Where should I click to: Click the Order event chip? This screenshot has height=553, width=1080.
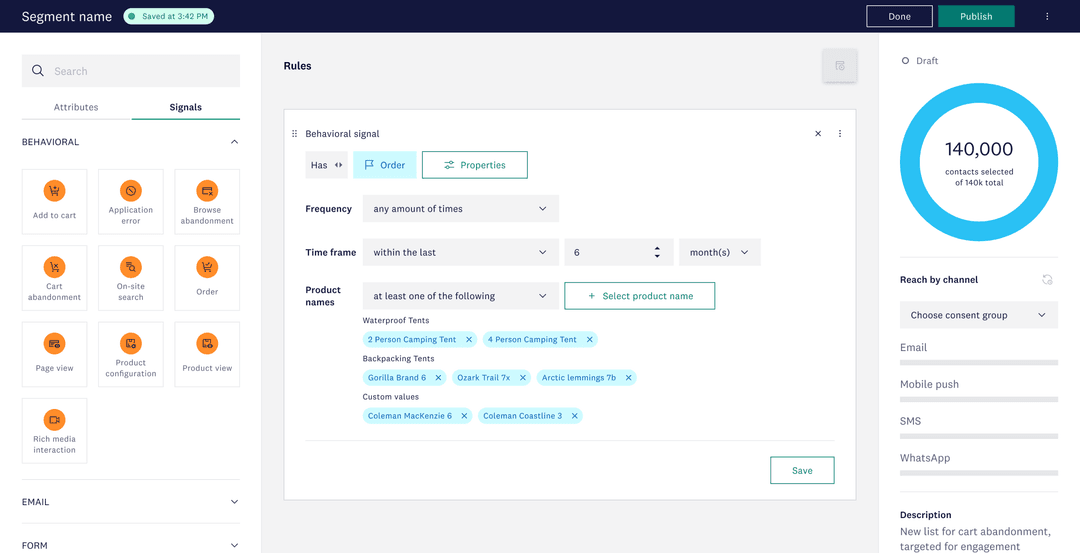point(384,165)
